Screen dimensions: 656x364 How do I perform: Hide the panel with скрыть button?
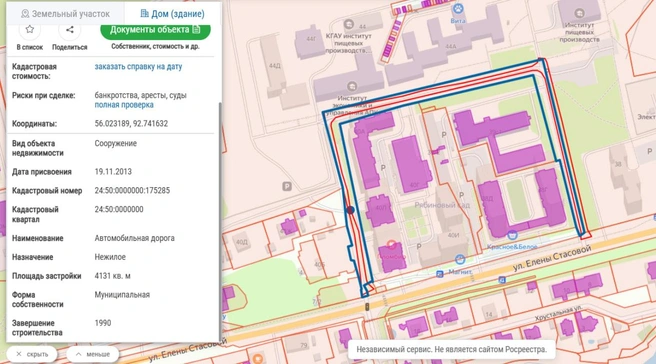[x=32, y=354]
